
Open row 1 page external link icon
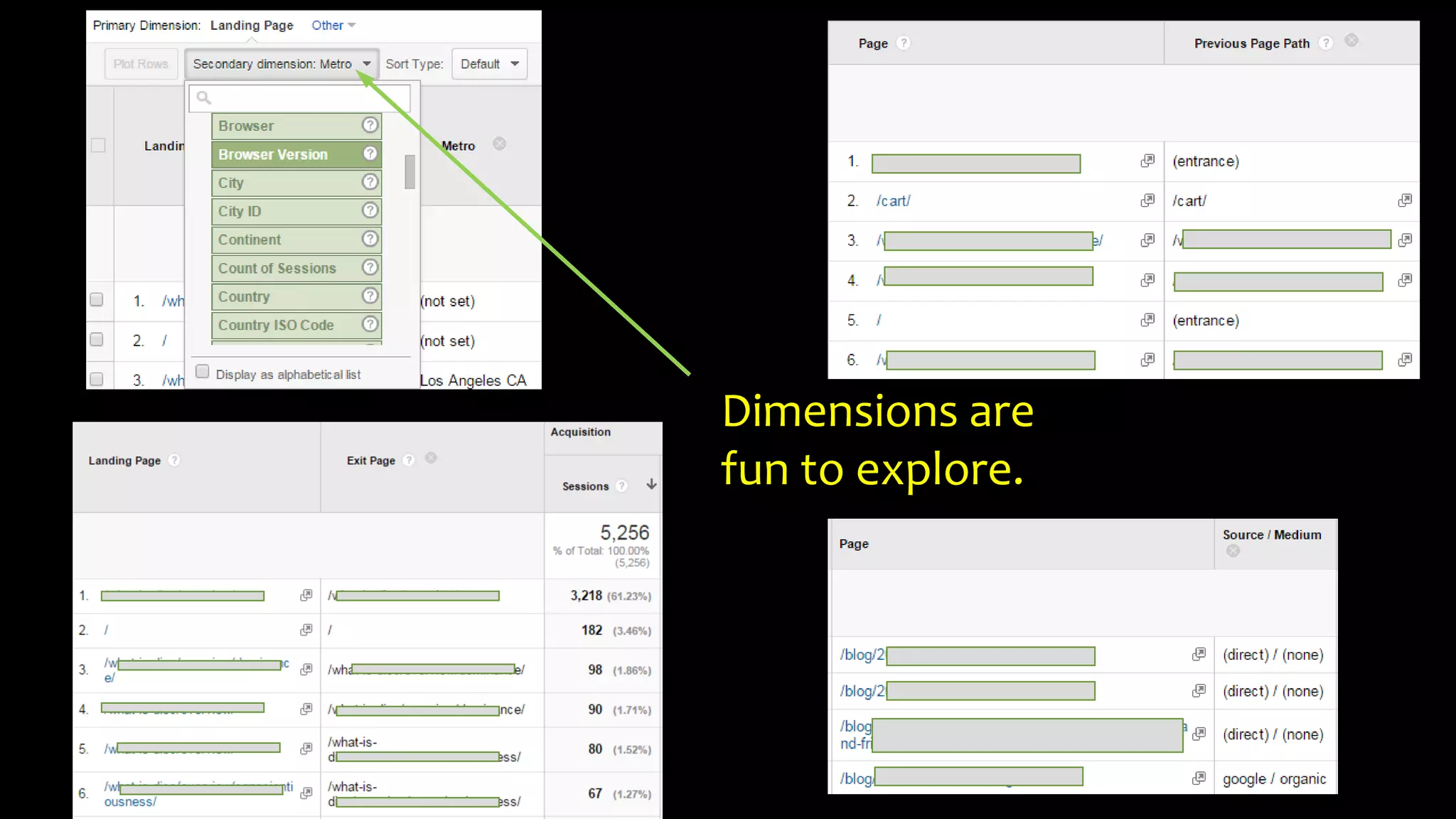[1147, 161]
